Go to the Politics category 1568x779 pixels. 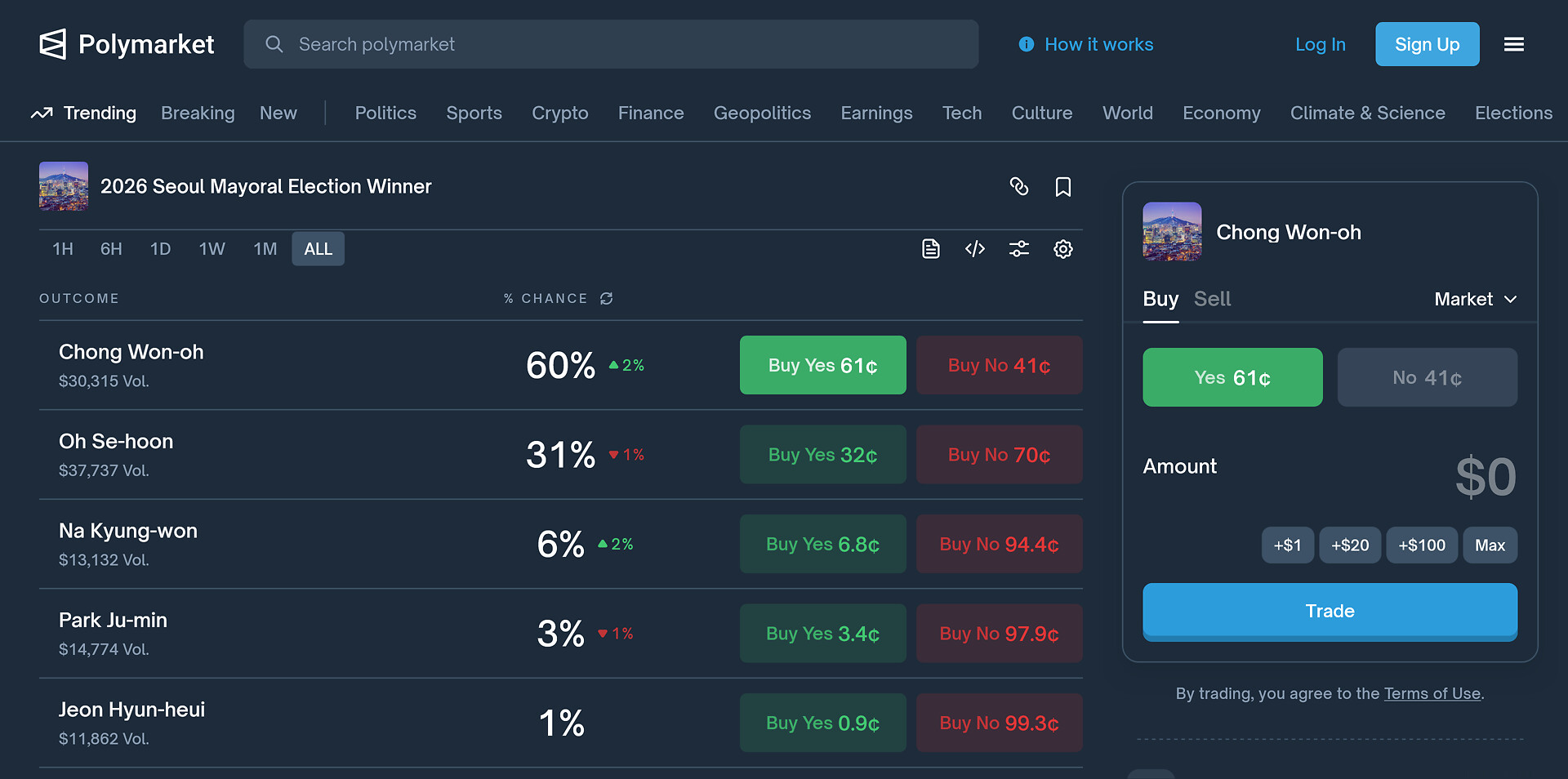(x=385, y=113)
